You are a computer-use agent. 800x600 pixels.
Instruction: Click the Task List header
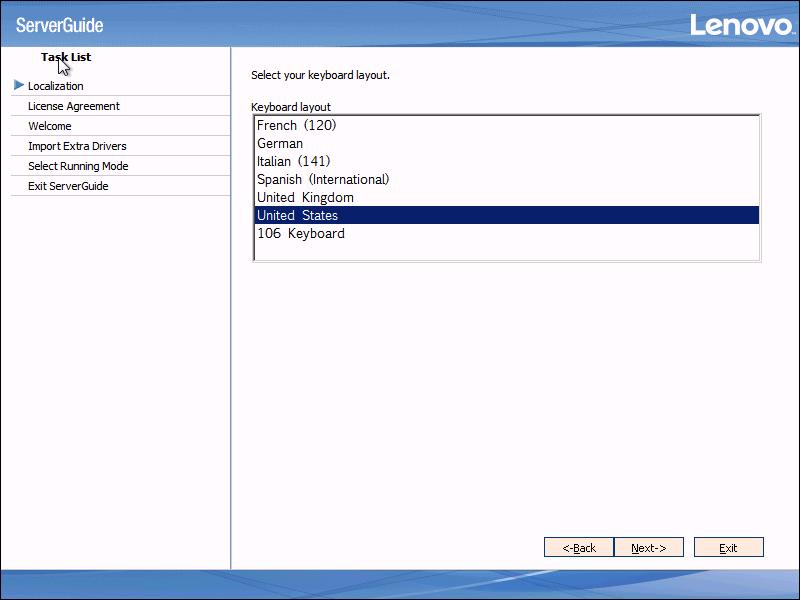pyautogui.click(x=66, y=57)
